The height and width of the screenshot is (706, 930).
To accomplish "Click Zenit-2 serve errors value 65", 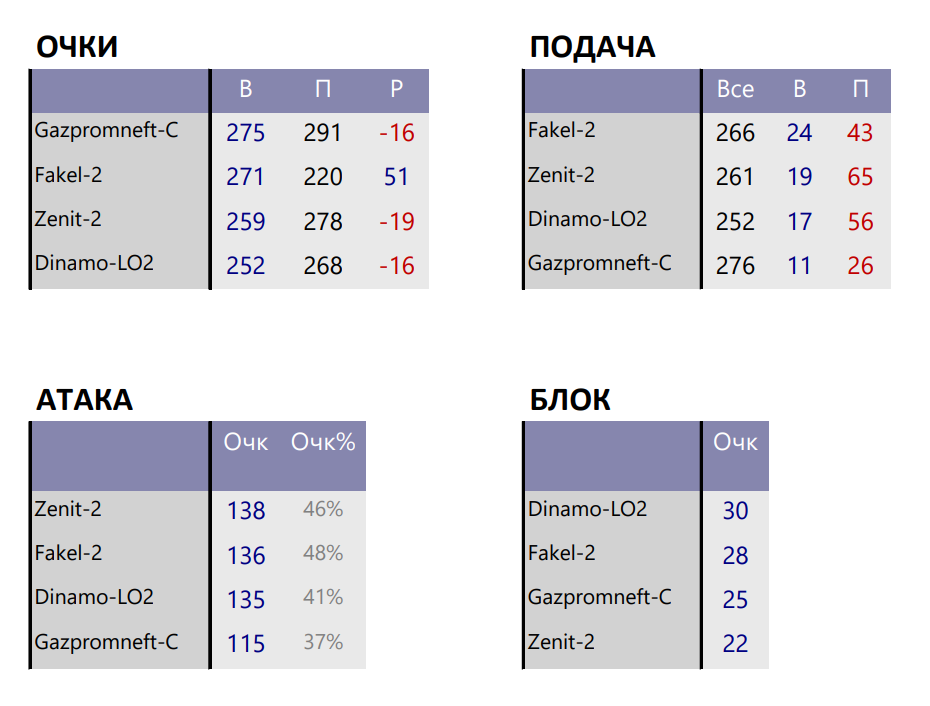I will (860, 177).
